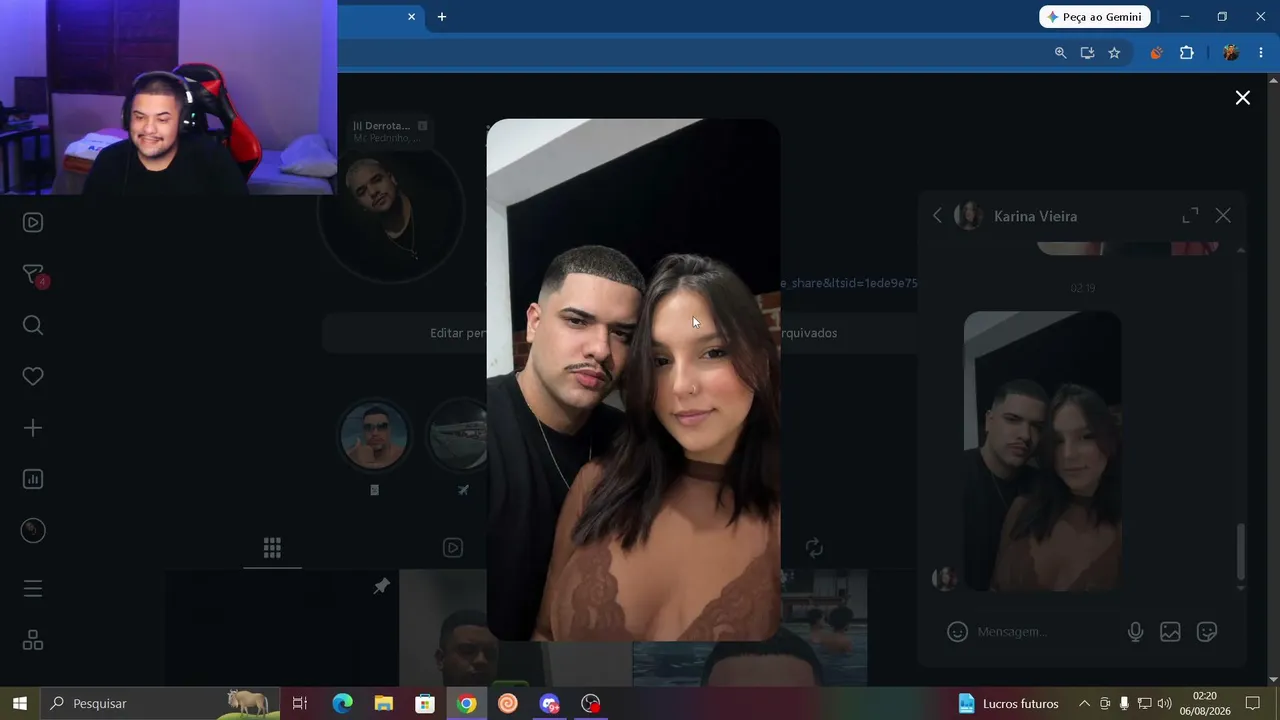Open Microsoft Store from the taskbar

point(425,703)
